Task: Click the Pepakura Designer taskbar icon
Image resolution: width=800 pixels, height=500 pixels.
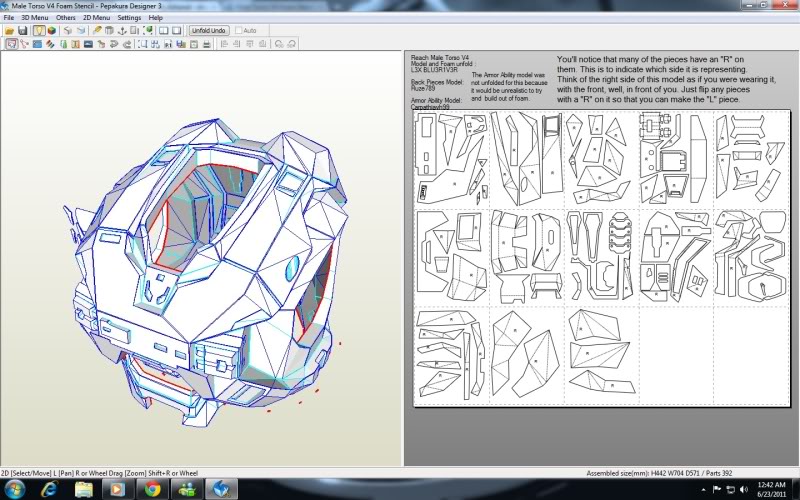Action: coord(221,489)
